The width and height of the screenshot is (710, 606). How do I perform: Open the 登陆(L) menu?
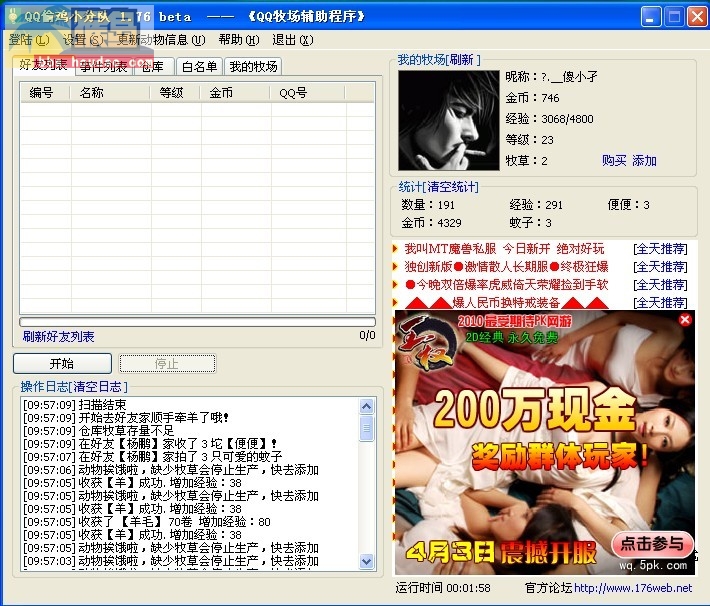(29, 40)
